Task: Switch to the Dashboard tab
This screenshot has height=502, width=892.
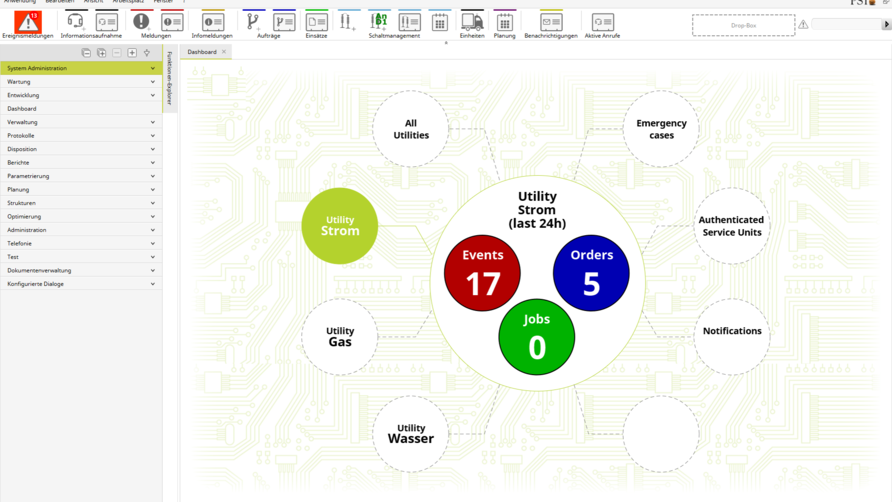Action: tap(202, 52)
